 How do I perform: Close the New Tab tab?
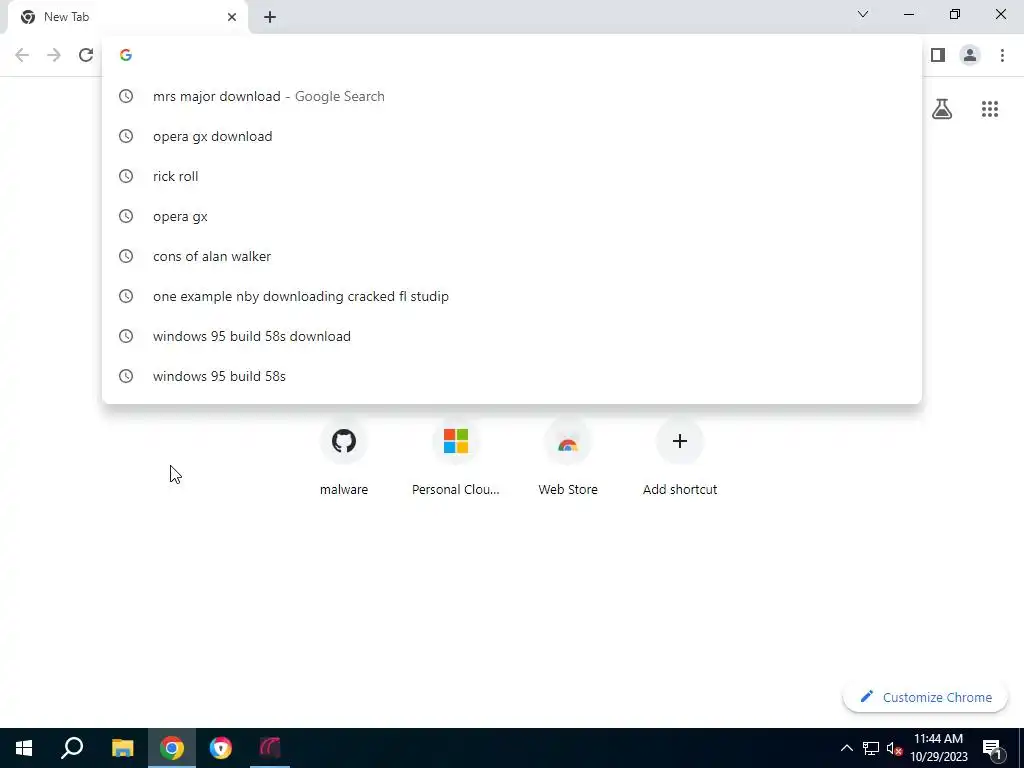[x=232, y=17]
